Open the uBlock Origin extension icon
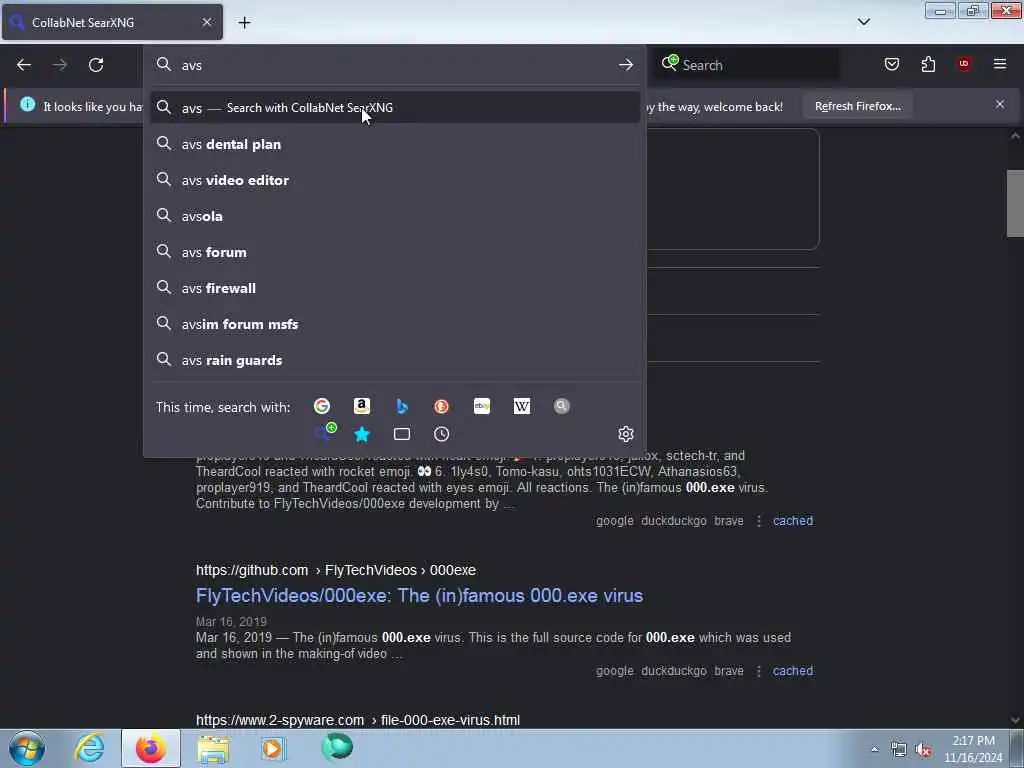 (x=964, y=63)
